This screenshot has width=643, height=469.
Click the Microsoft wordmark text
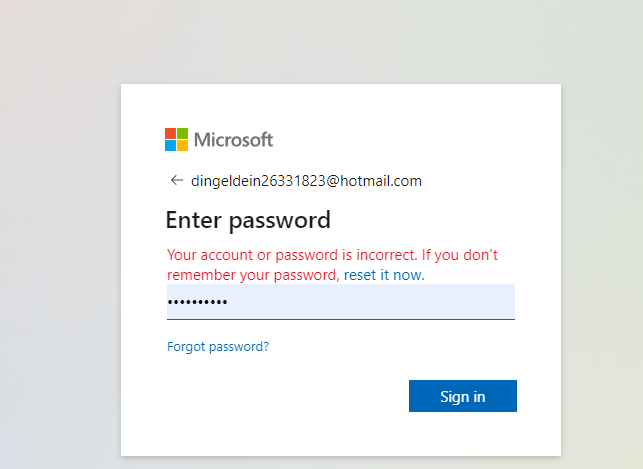coord(233,140)
